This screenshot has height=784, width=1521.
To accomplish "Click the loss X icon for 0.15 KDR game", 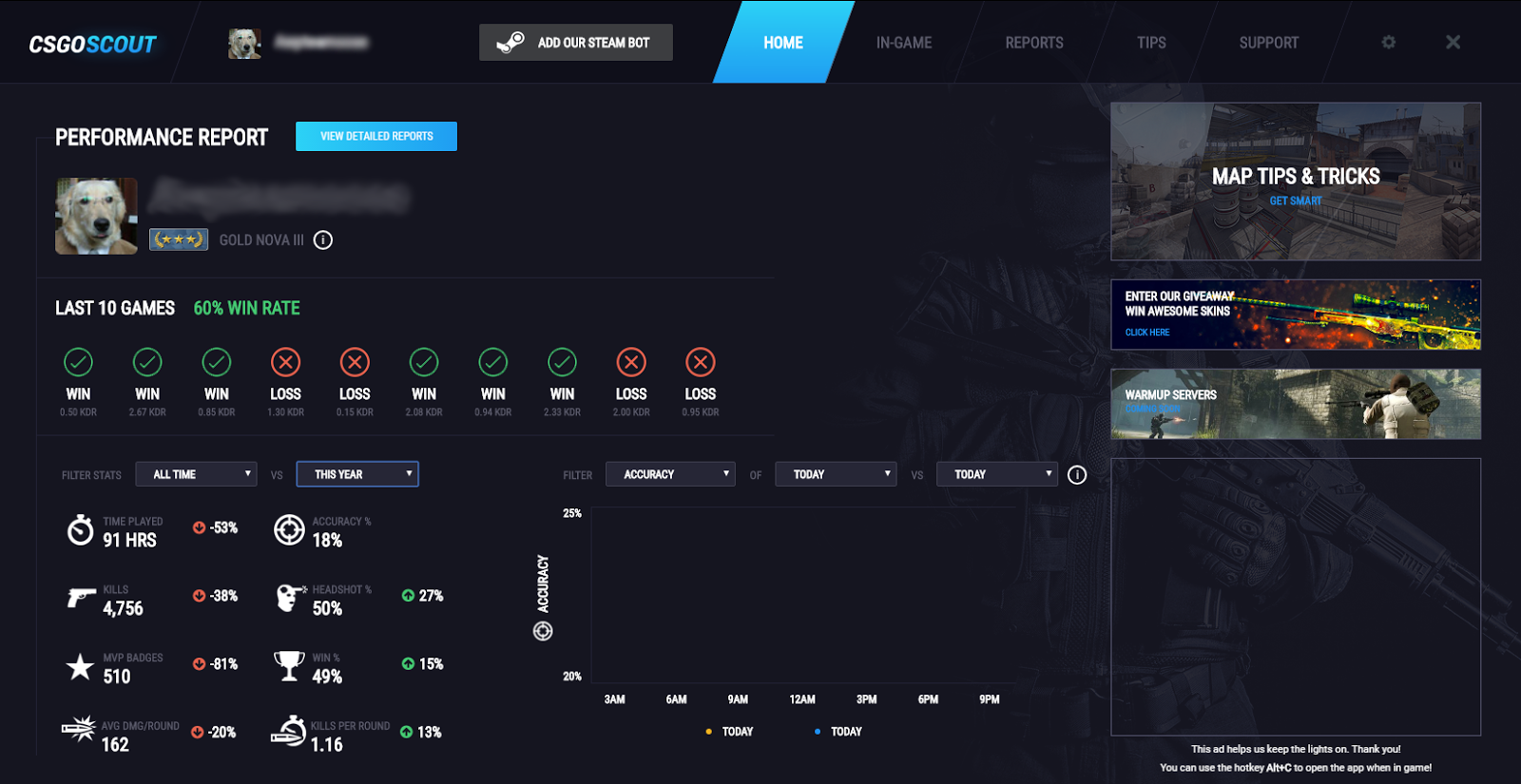I will pyautogui.click(x=355, y=362).
